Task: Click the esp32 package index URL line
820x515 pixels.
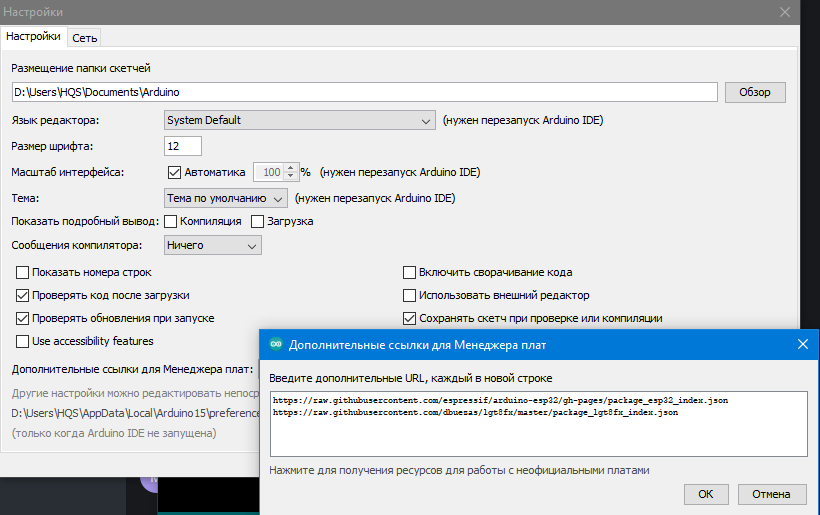Action: (x=500, y=400)
